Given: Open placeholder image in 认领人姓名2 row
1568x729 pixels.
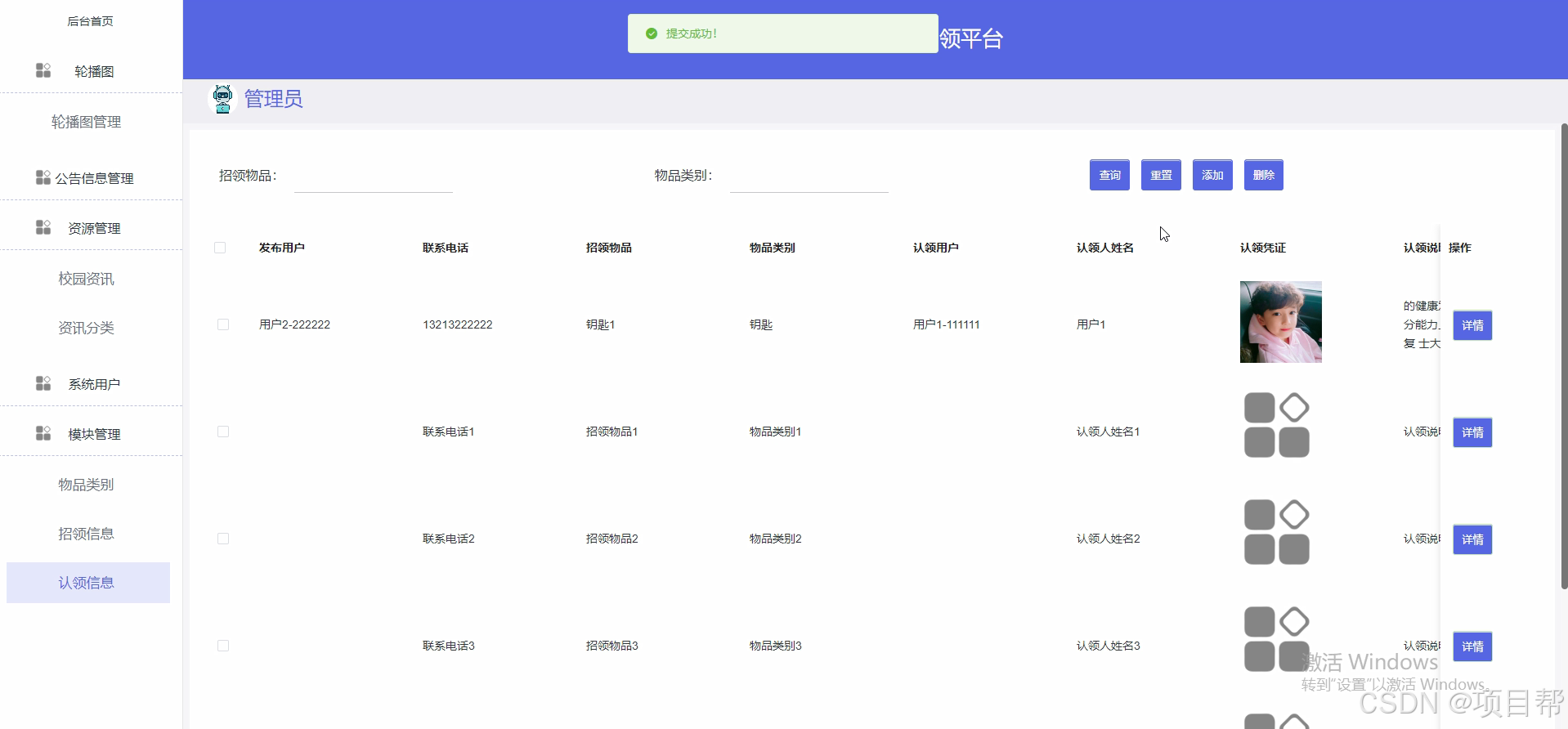Looking at the screenshot, I should pos(1277,532).
